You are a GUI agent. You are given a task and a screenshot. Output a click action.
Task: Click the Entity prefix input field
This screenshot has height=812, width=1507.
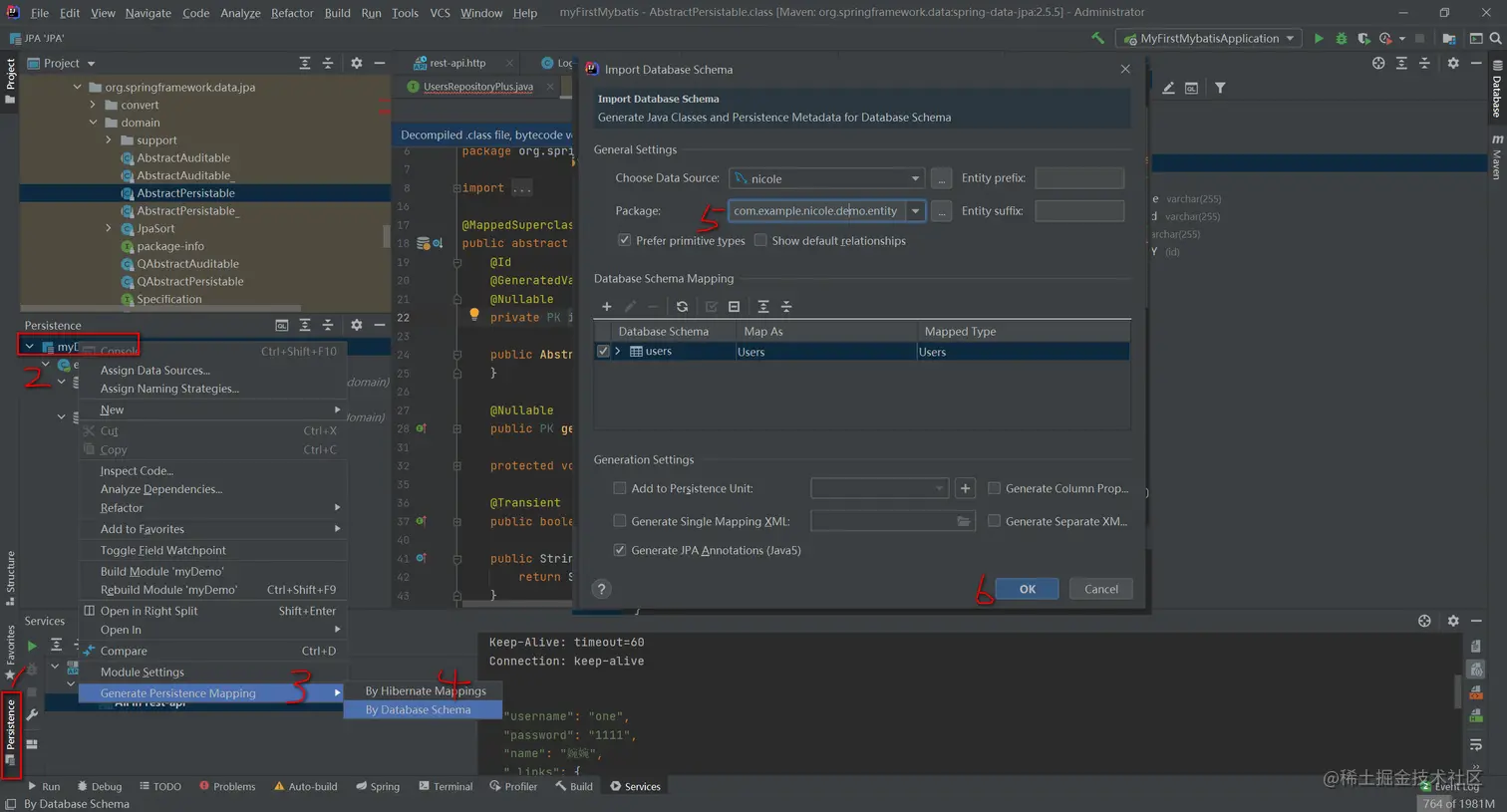point(1078,178)
